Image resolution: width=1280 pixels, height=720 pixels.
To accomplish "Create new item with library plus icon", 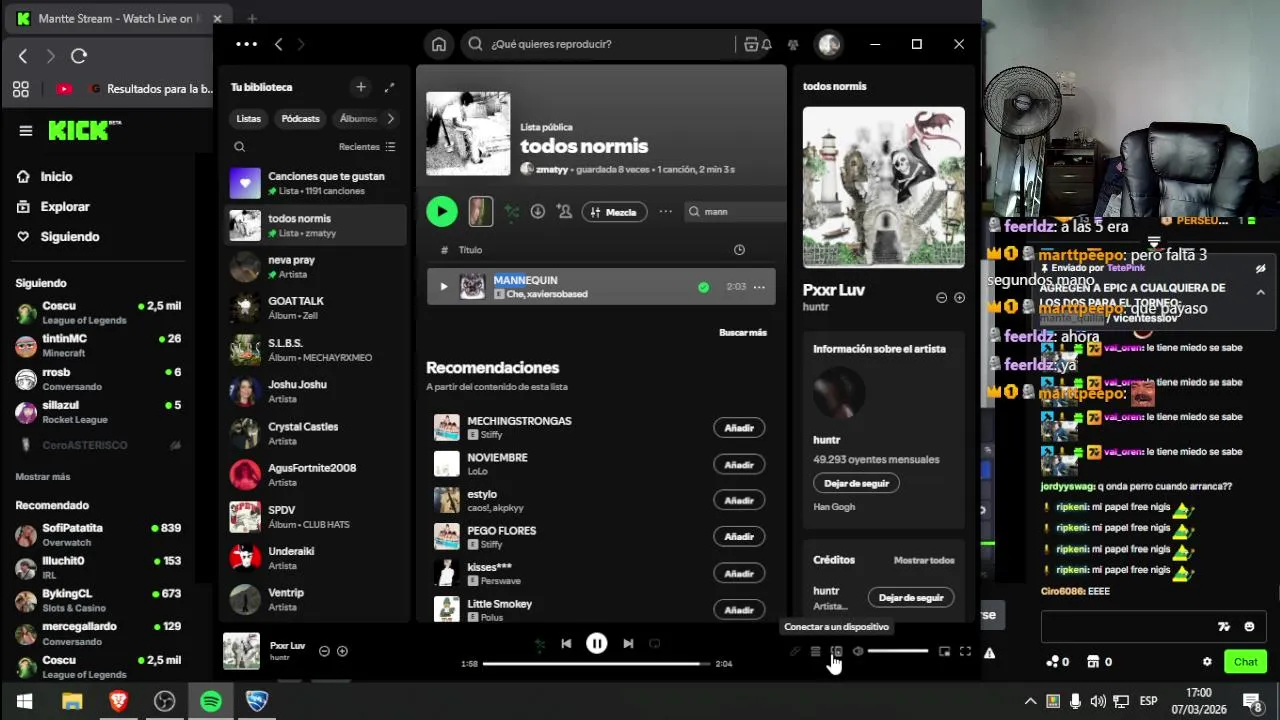I will click(x=361, y=87).
